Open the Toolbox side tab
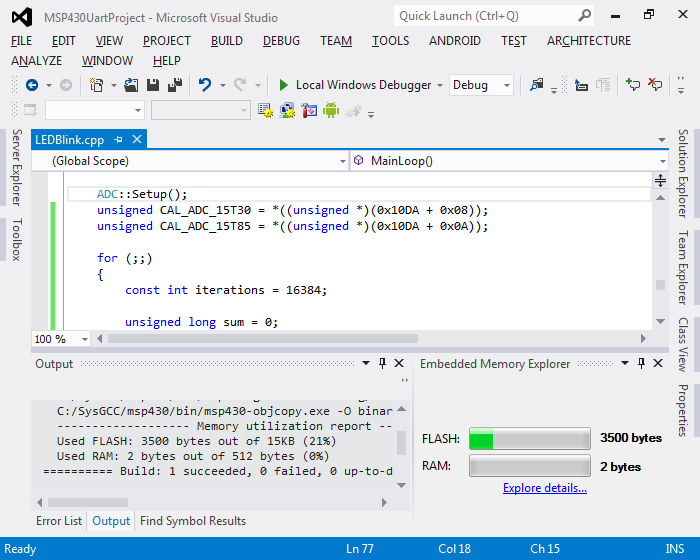Screen dimensions: 700x560 pos(17,240)
